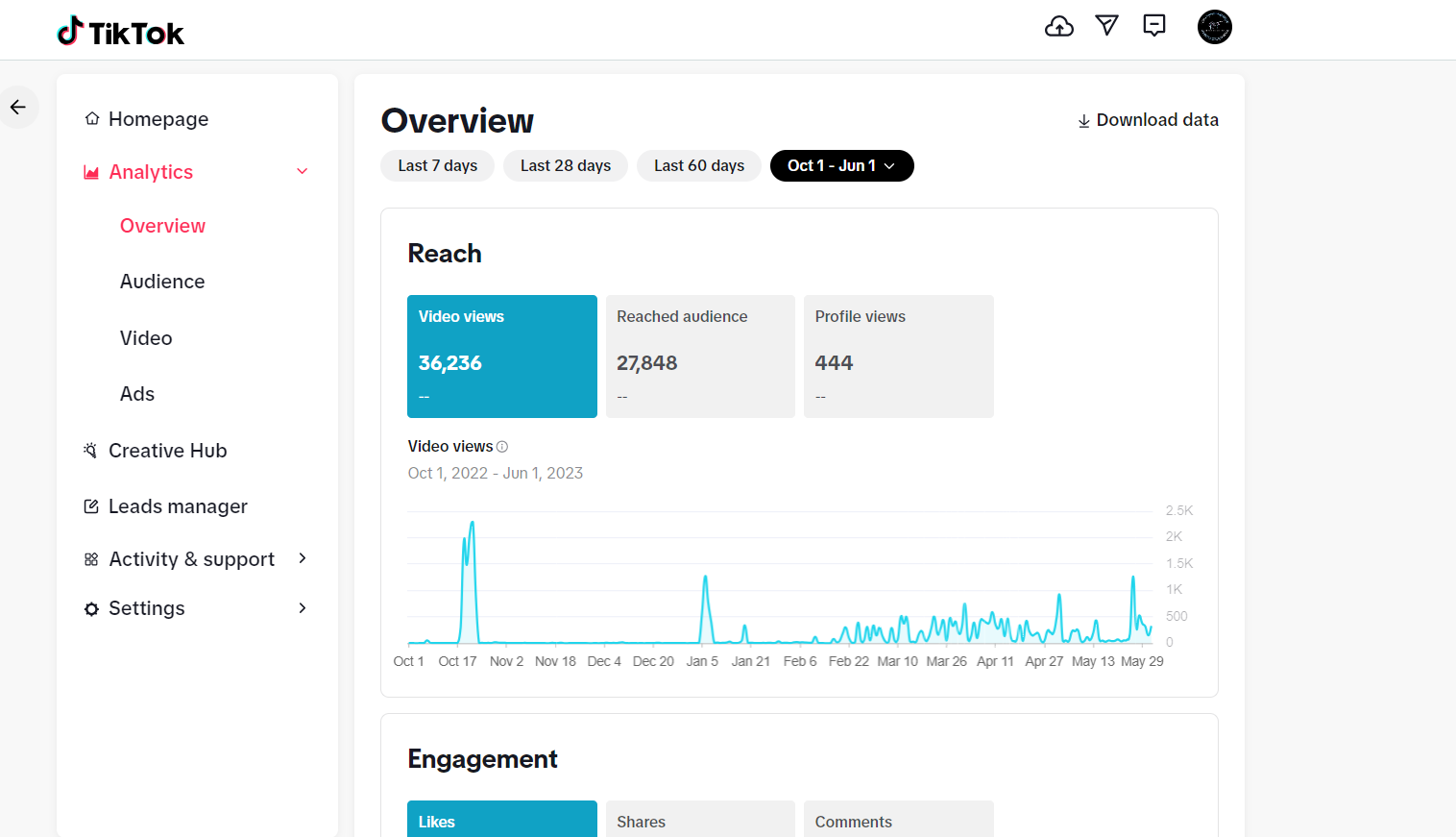Click the Creative Hub lightbulb icon
The image size is (1456, 837).
(91, 451)
